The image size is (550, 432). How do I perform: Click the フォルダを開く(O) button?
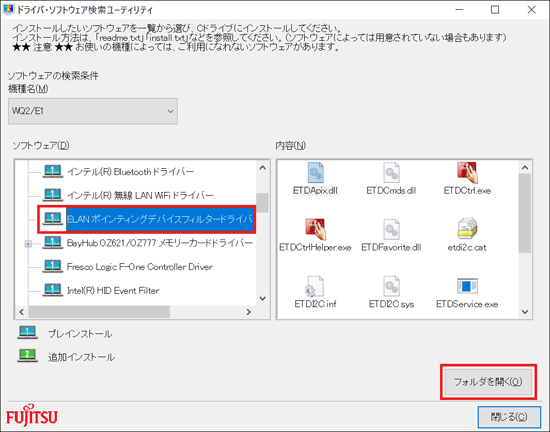click(488, 382)
